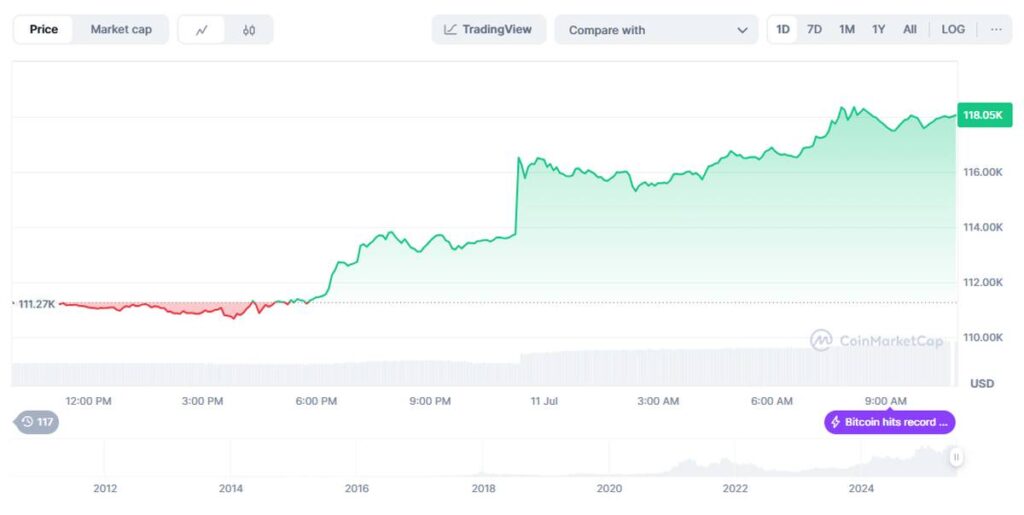
Task: Click the 11 Jul date label
Action: point(544,401)
